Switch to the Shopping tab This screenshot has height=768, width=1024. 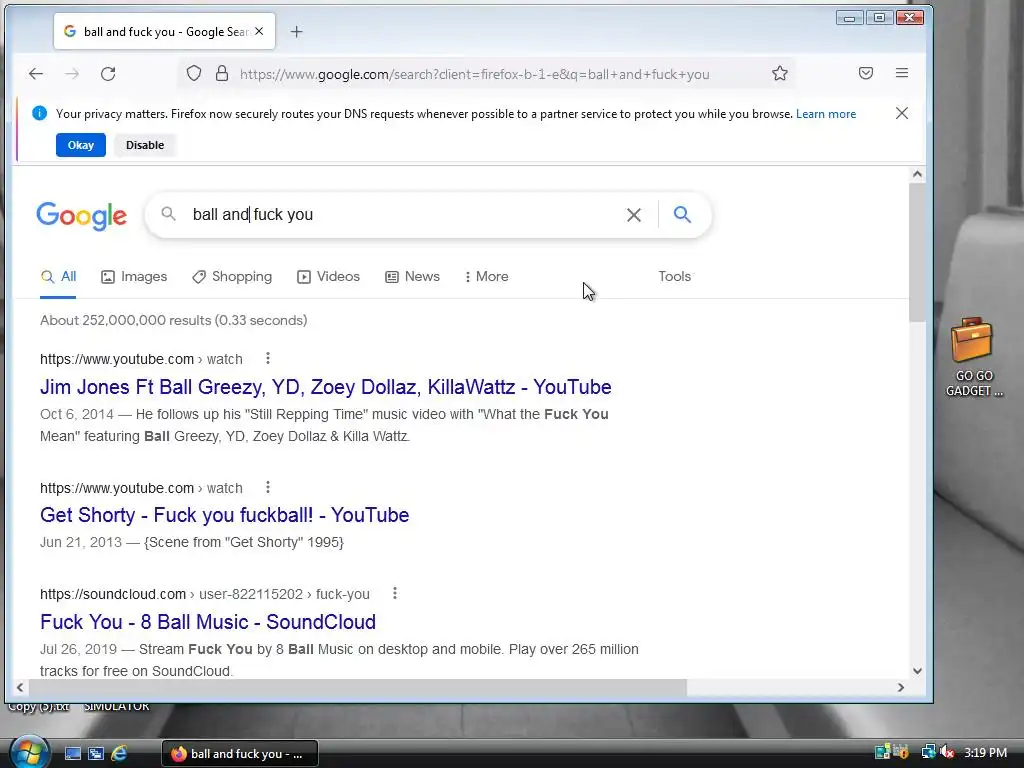point(232,276)
